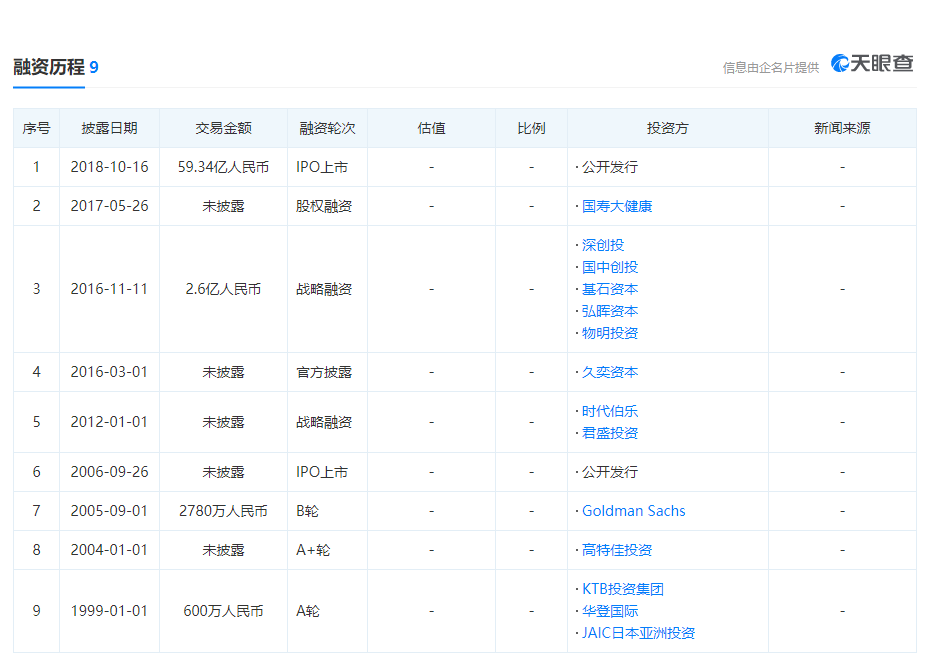The height and width of the screenshot is (660, 926).
Task: Select the date cell 2016-03-01
Action: (109, 372)
